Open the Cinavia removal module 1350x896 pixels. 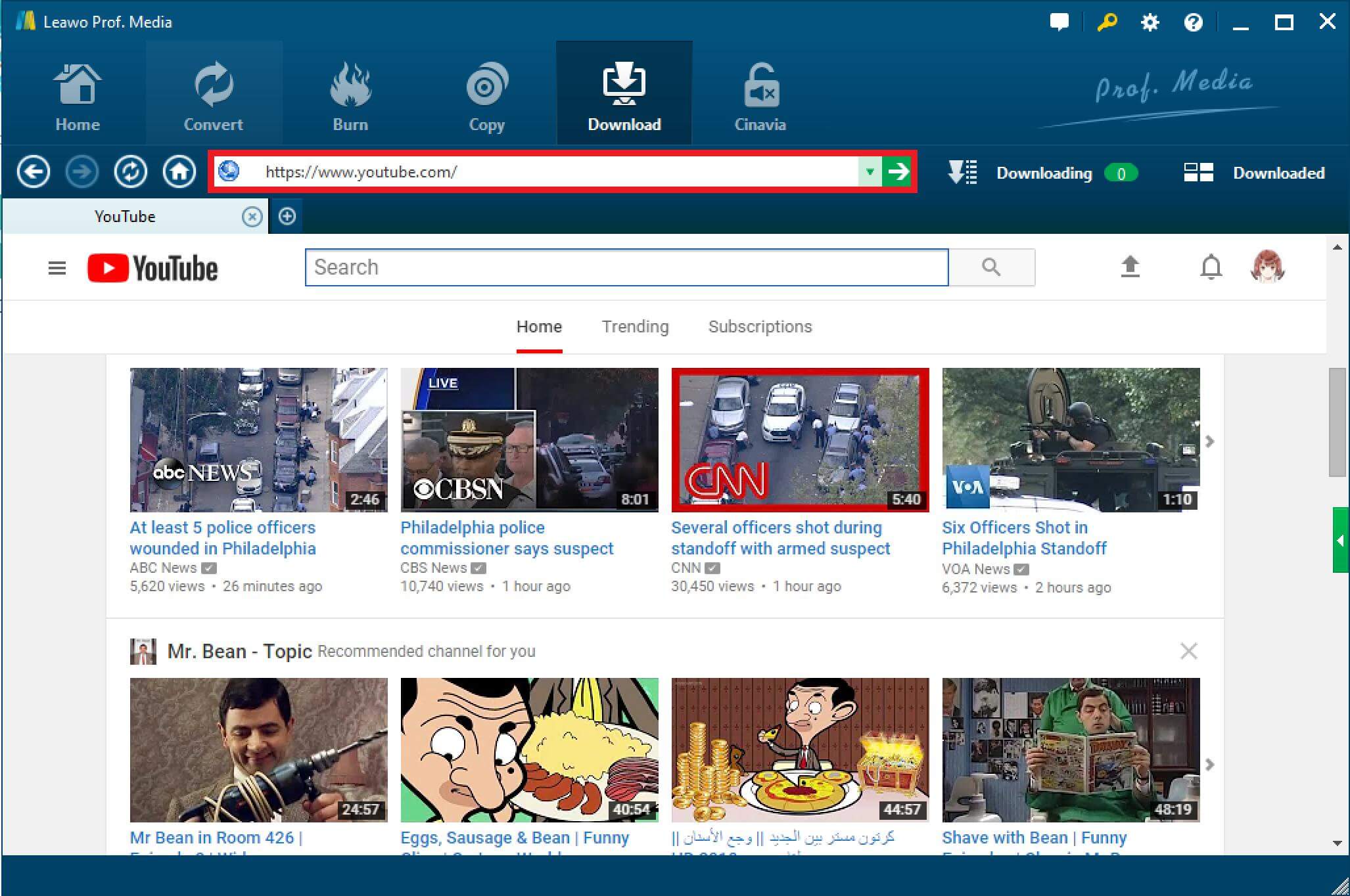pyautogui.click(x=760, y=92)
